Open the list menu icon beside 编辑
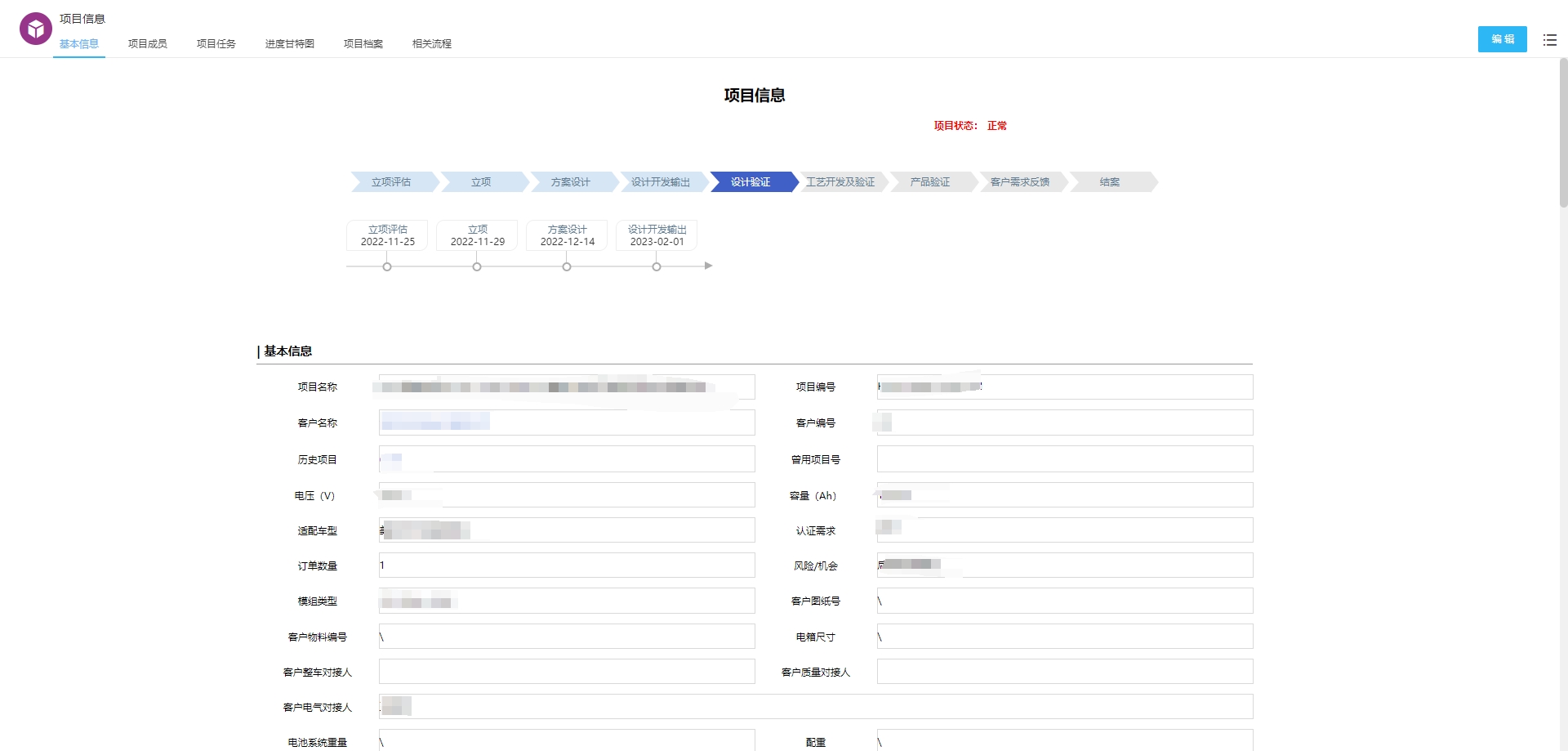The width and height of the screenshot is (1568, 751). 1549,39
